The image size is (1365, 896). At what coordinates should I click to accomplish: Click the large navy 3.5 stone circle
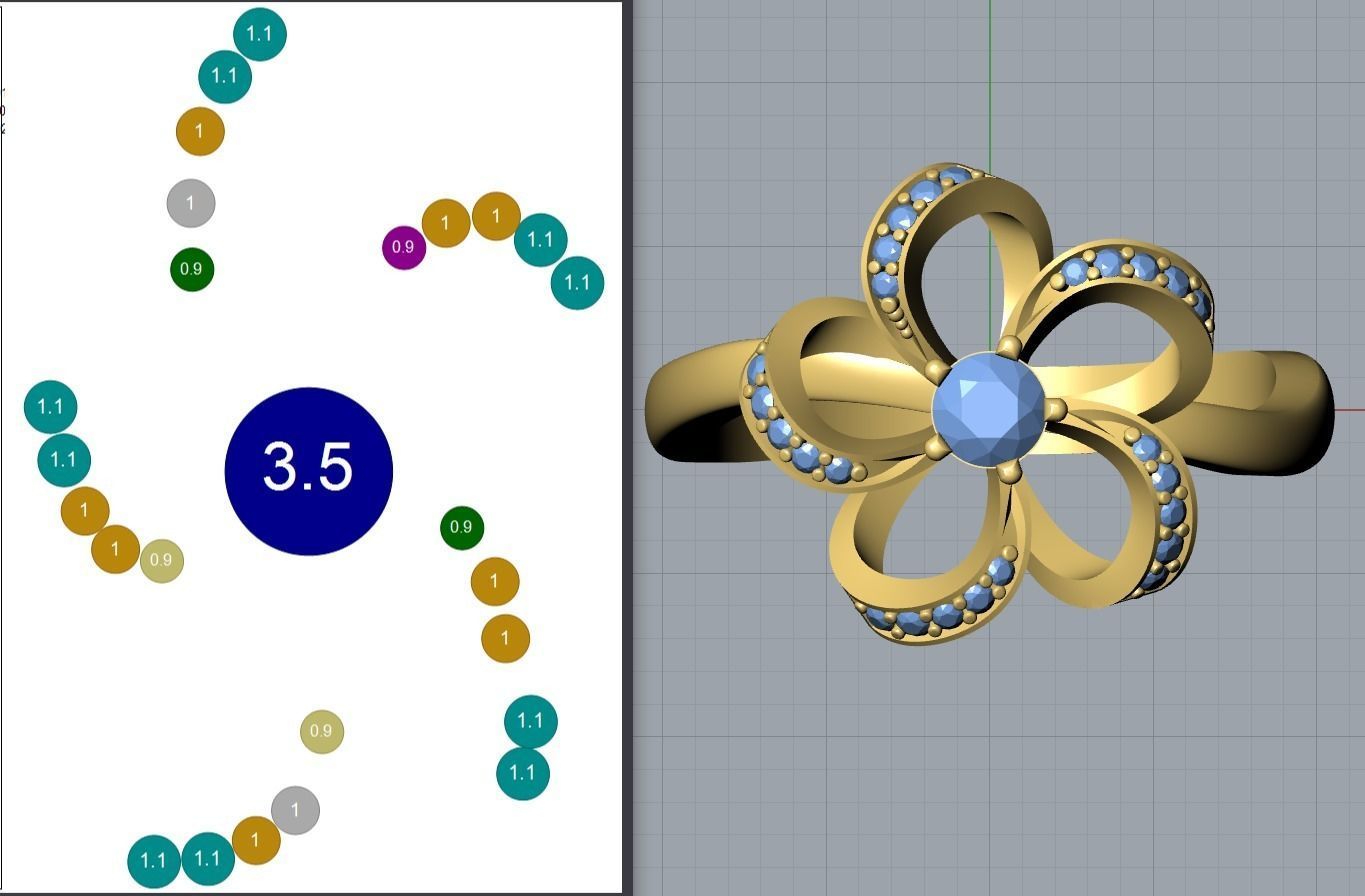tap(309, 471)
